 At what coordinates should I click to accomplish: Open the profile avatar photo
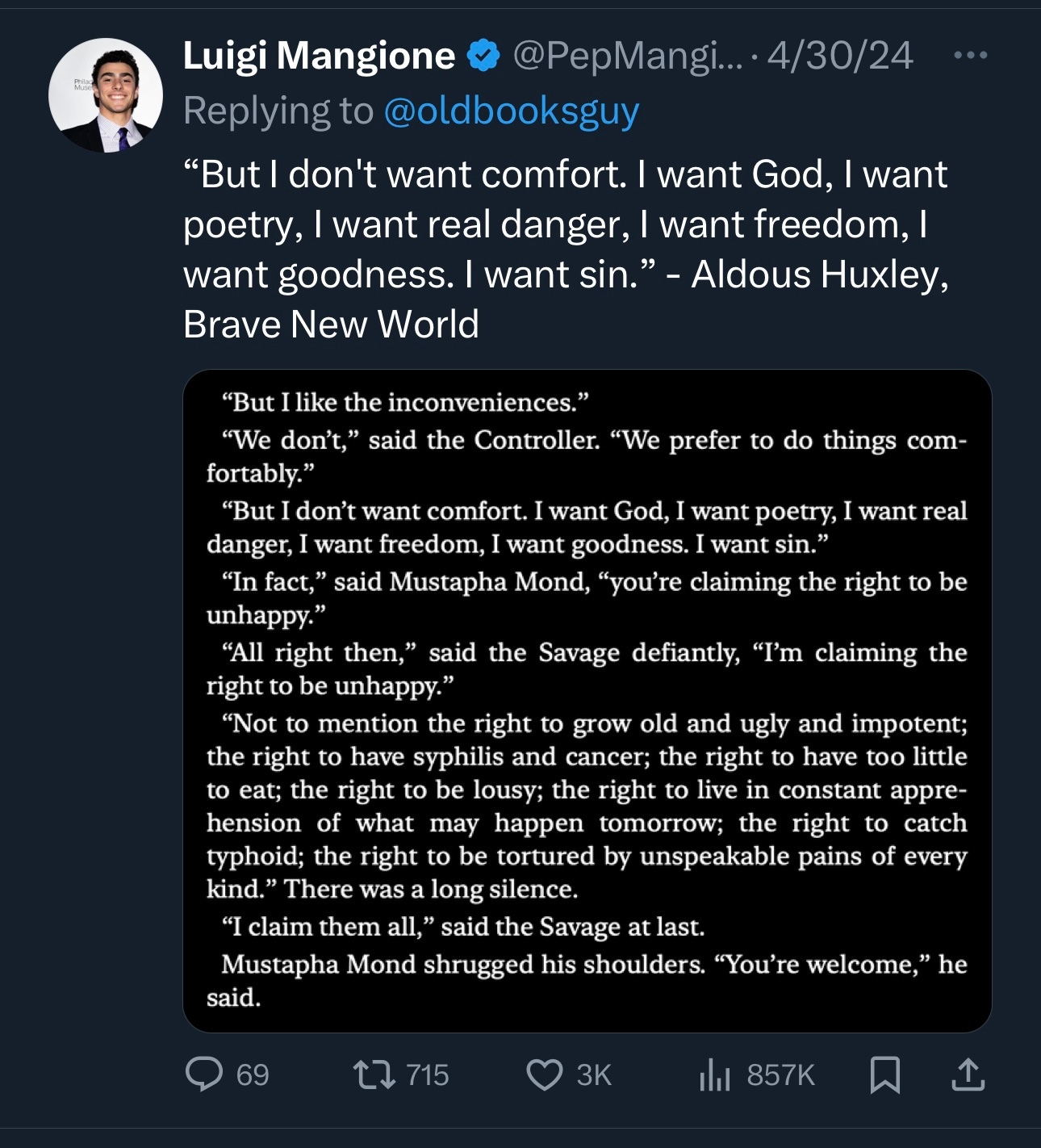point(106,95)
